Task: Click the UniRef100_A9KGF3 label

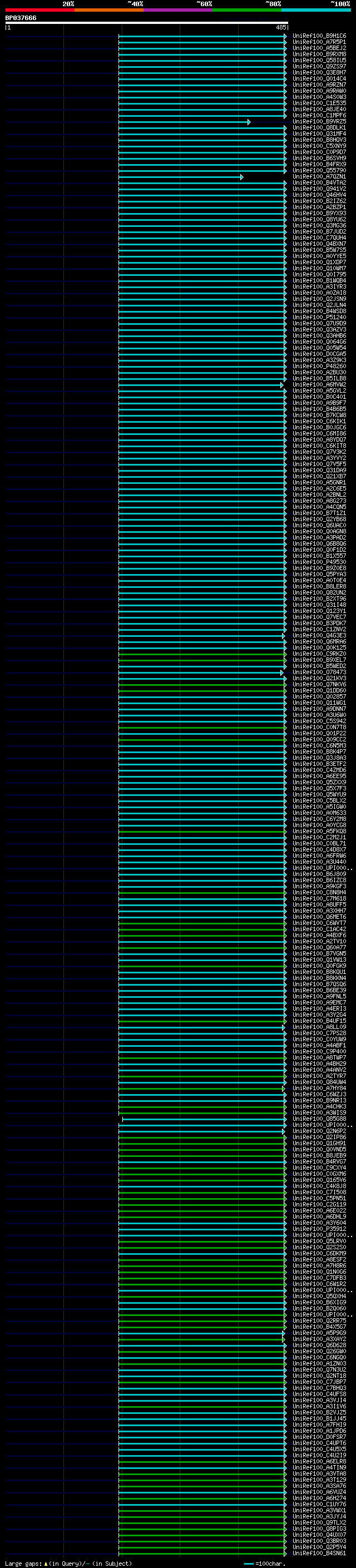Action: coord(319,886)
